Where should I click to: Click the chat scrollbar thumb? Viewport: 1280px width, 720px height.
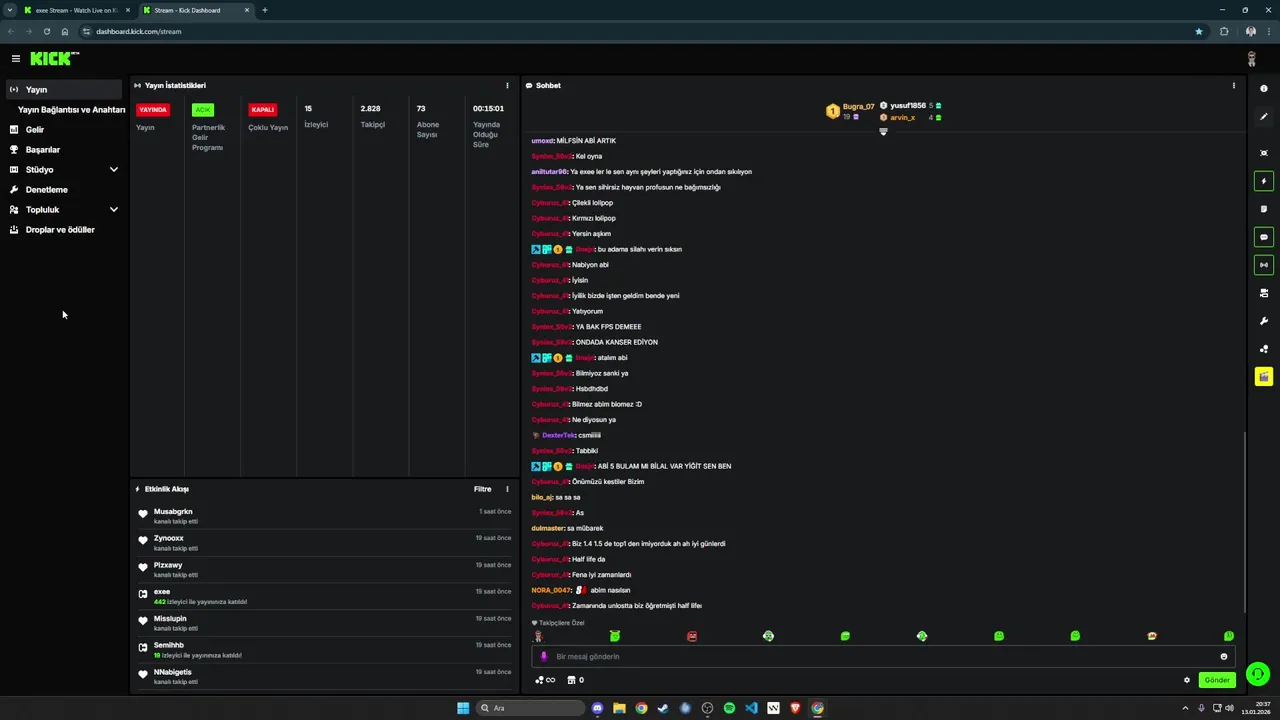pyautogui.click(x=1244, y=522)
